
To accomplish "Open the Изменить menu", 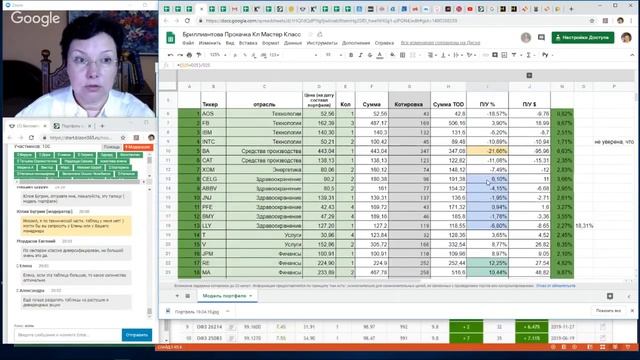I will point(210,43).
